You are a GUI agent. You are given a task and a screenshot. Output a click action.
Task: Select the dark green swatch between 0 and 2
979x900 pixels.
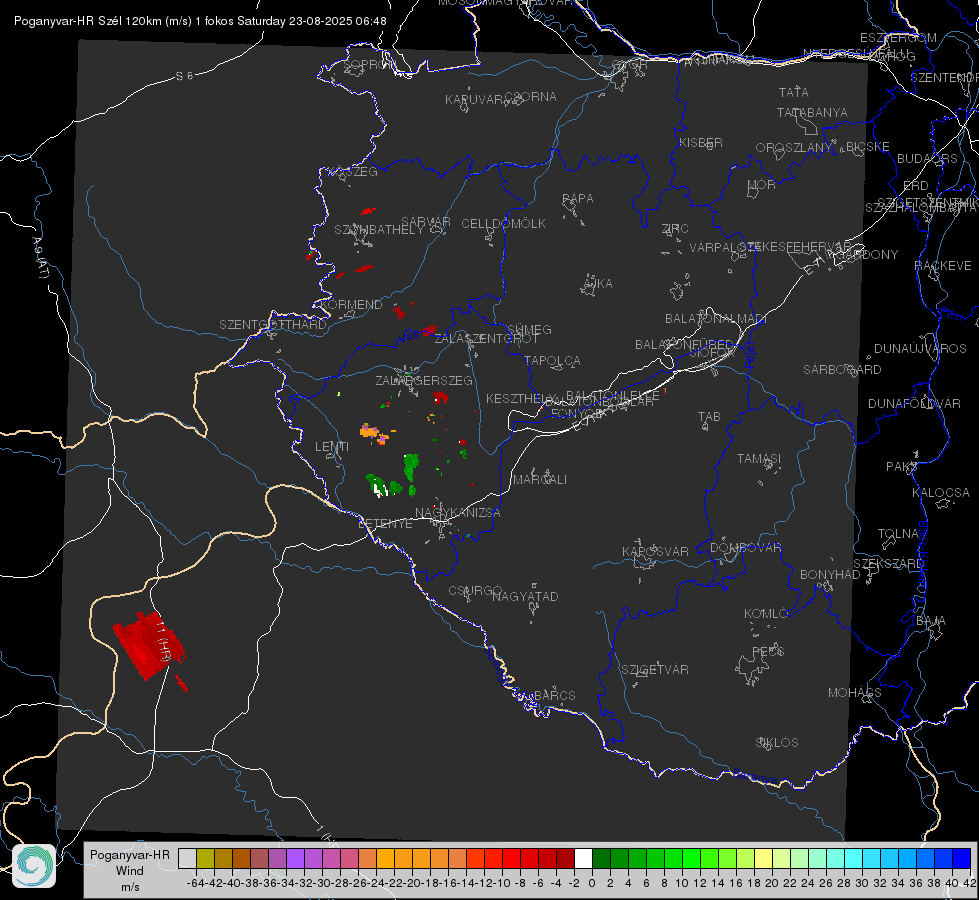coord(601,858)
